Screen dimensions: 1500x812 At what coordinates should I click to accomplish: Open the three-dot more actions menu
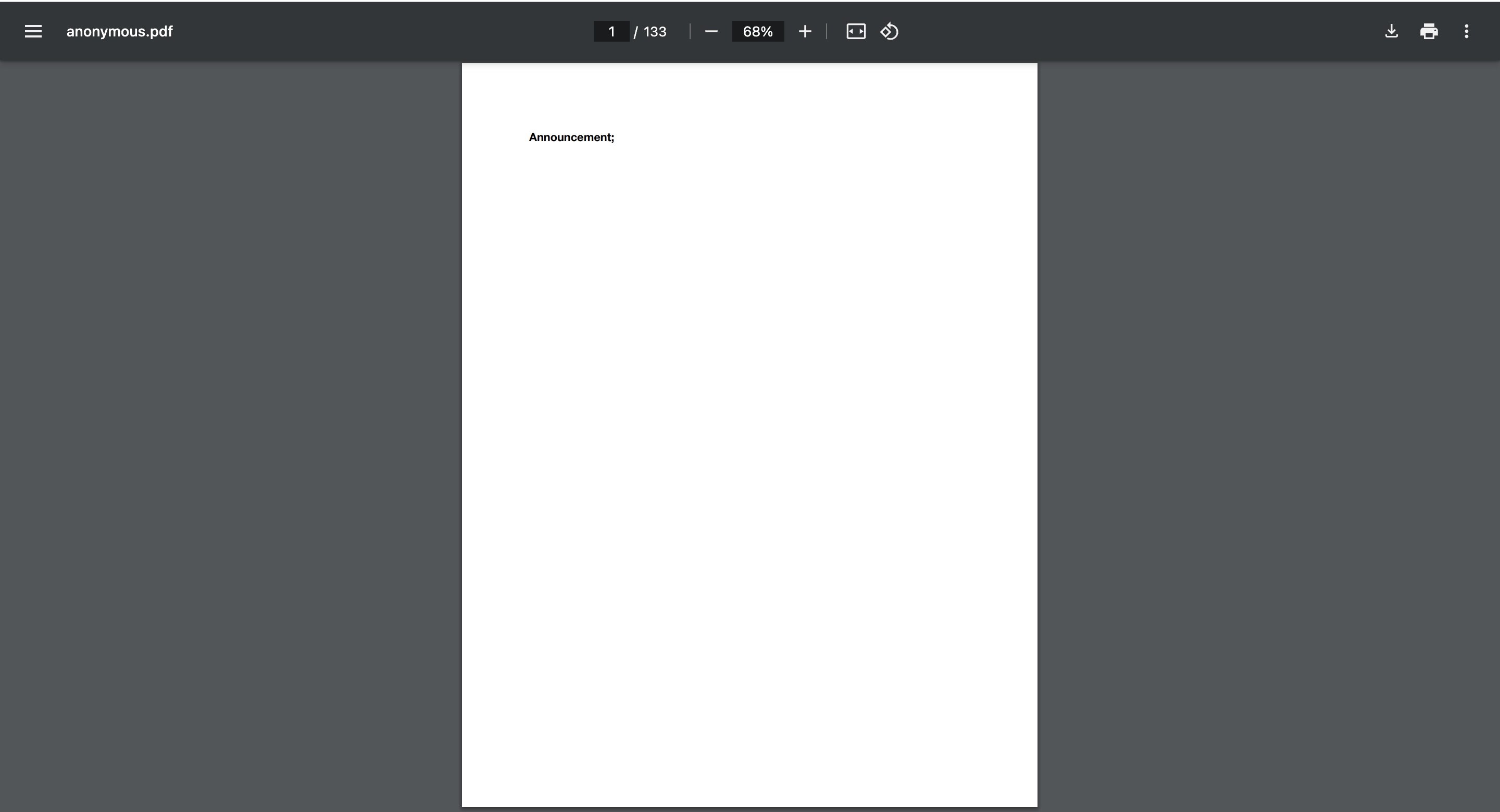tap(1466, 31)
